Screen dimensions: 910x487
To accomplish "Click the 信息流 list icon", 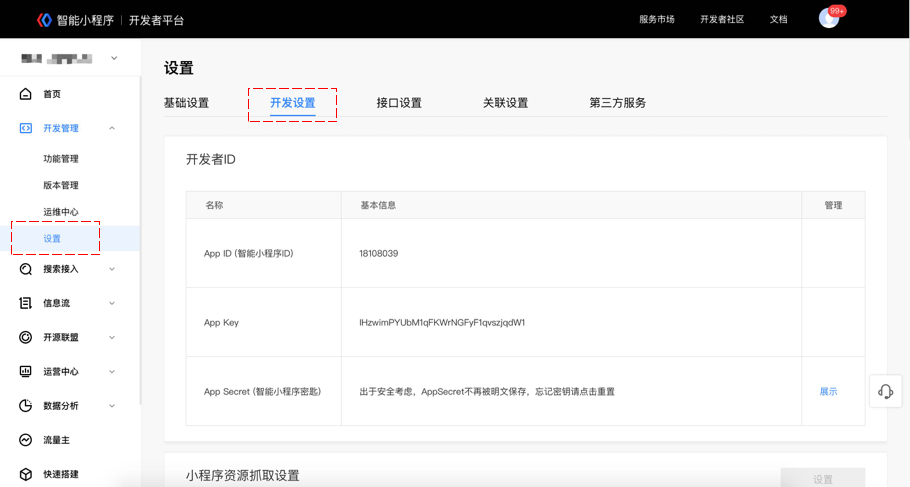I will click(x=26, y=303).
